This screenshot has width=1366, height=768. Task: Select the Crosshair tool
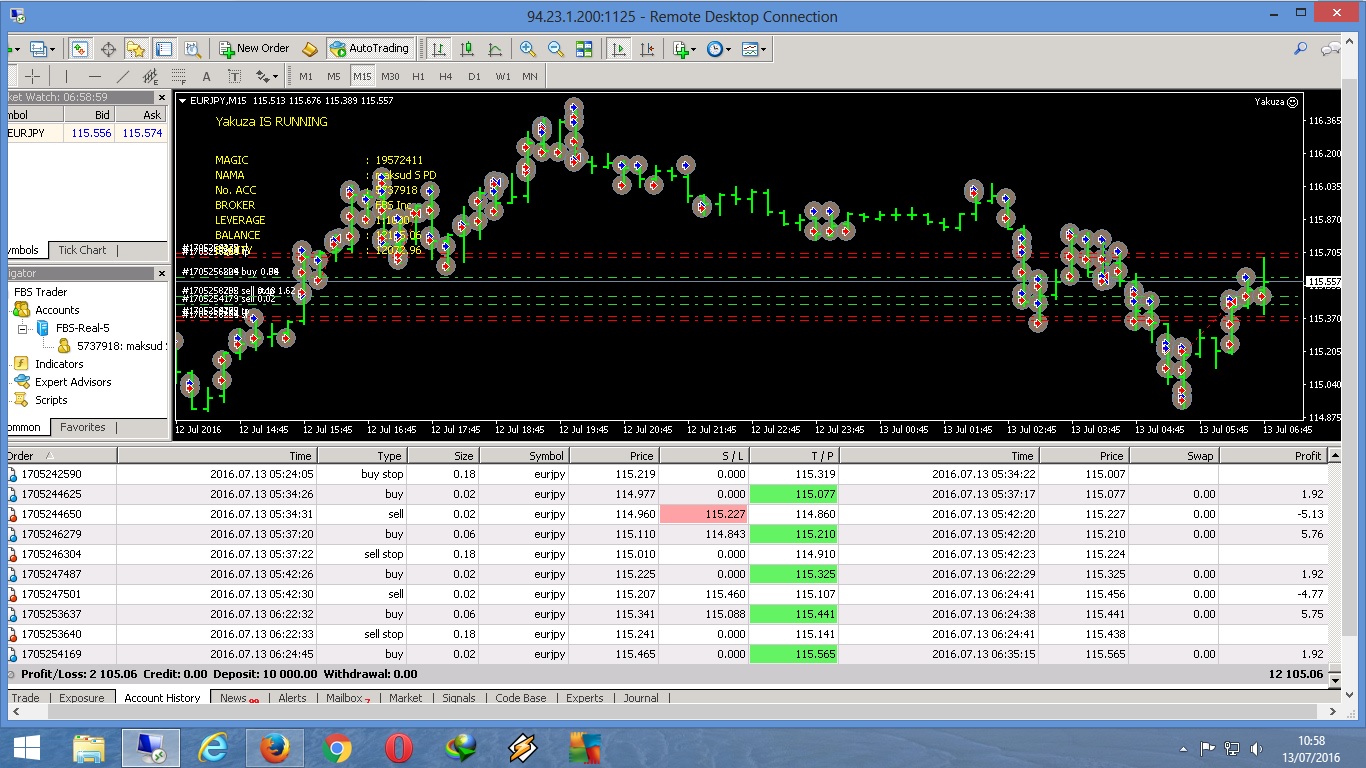point(33,76)
